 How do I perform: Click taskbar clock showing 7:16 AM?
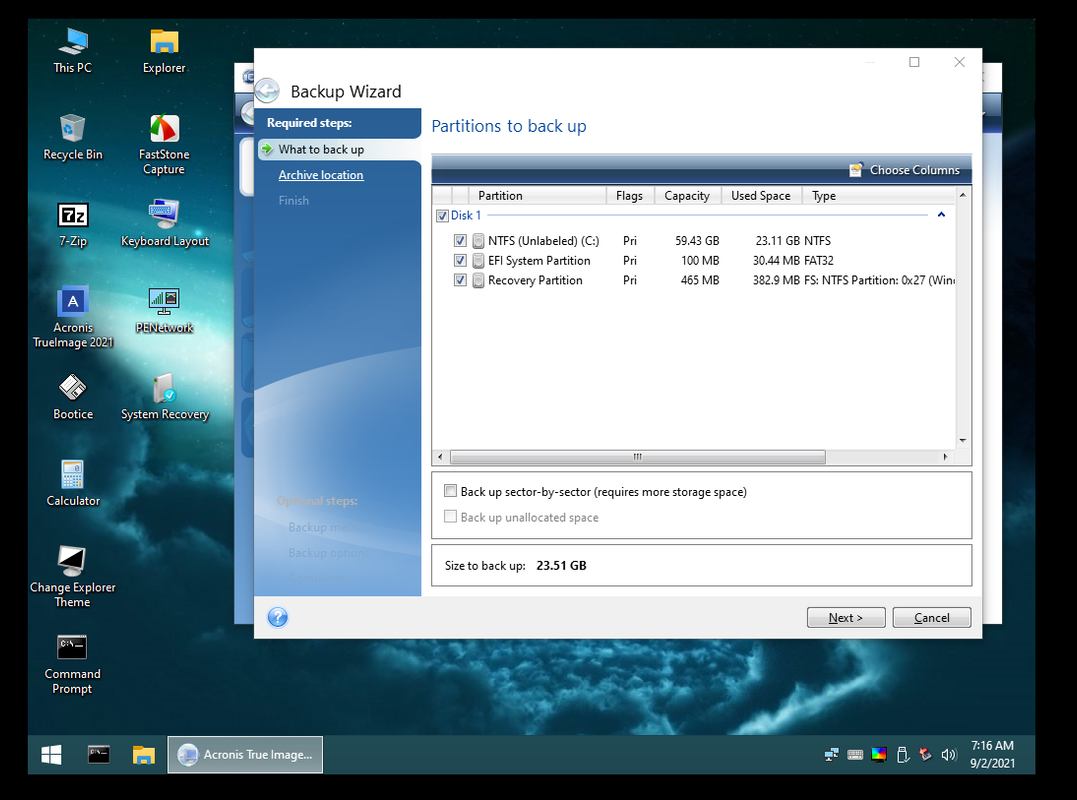point(992,755)
